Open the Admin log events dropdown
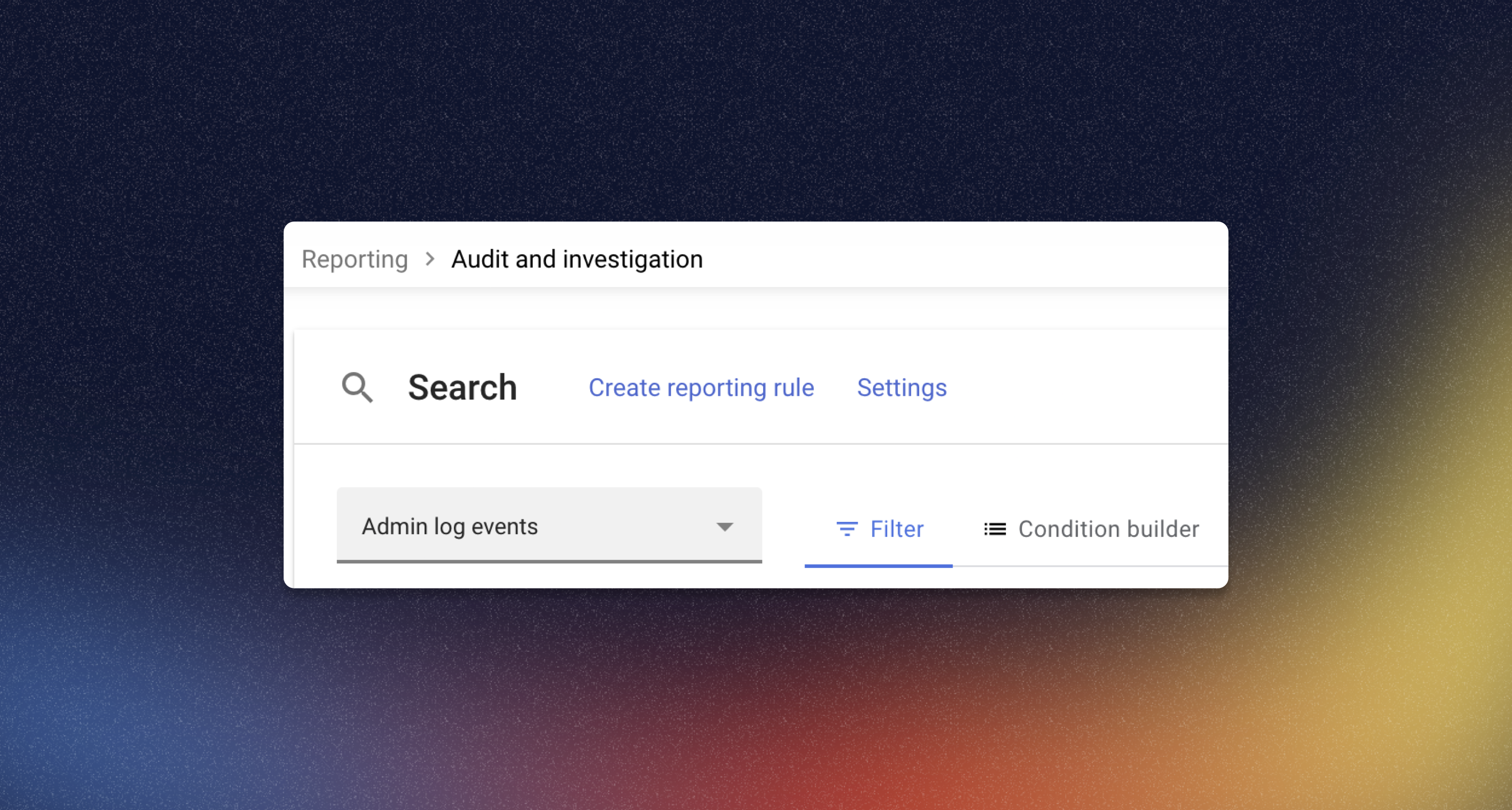Image resolution: width=1512 pixels, height=810 pixels. pyautogui.click(x=549, y=526)
